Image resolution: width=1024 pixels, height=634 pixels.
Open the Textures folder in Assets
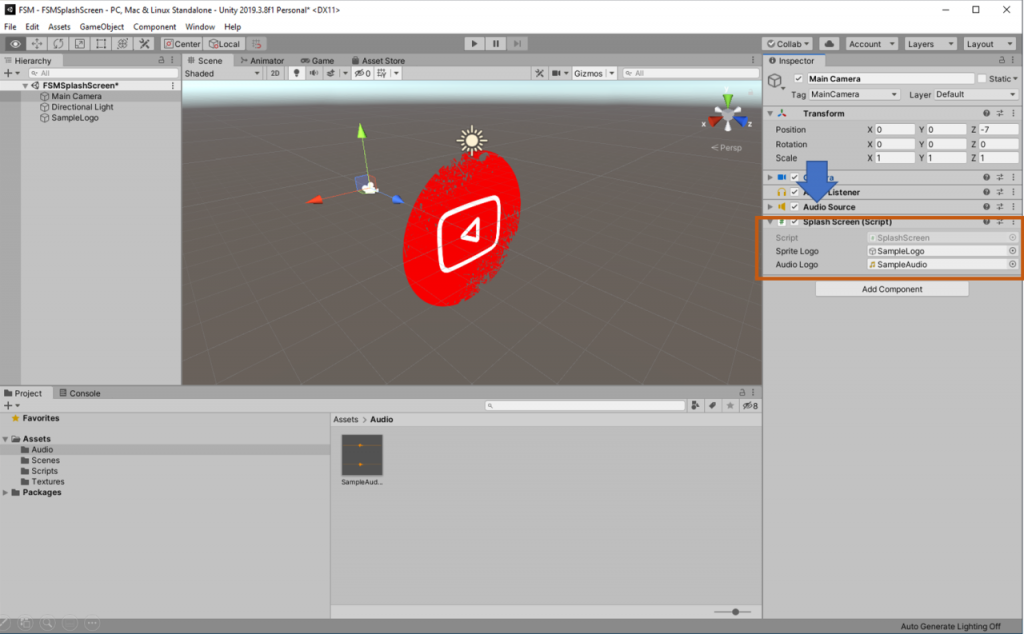tap(48, 481)
